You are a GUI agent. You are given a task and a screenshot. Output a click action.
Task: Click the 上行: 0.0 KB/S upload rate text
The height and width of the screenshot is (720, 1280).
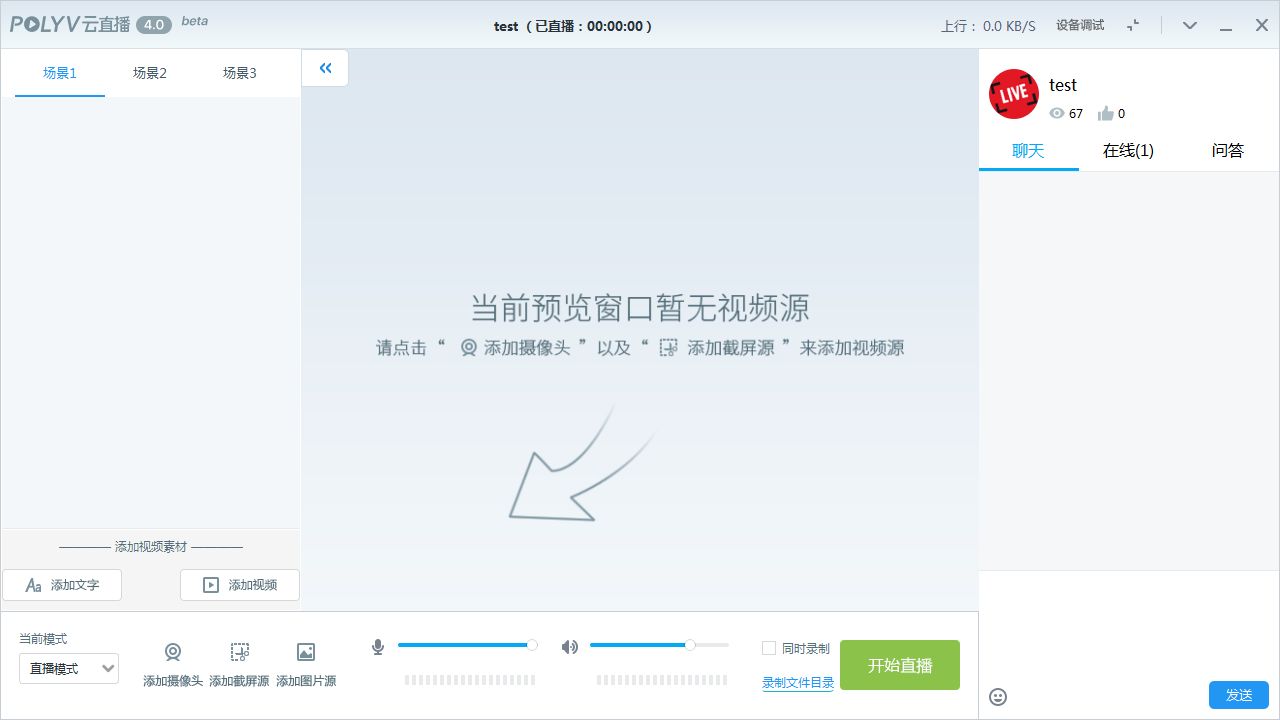[988, 26]
